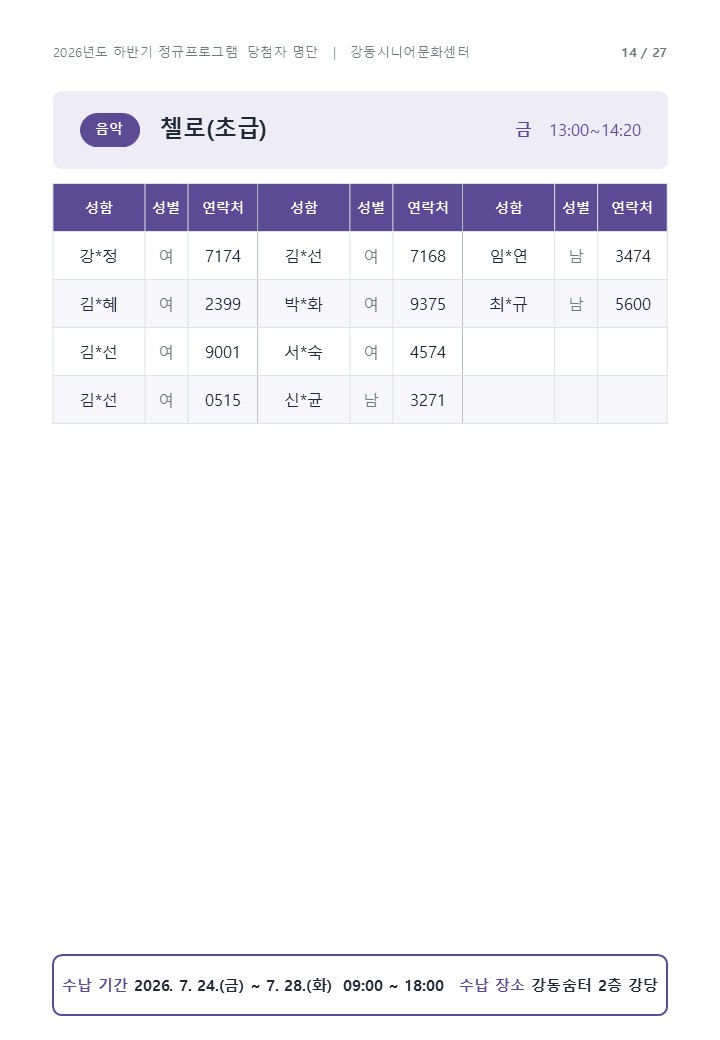This screenshot has height=1040, width=720.
Task: Click the first 성함 column header
Action: [x=99, y=208]
